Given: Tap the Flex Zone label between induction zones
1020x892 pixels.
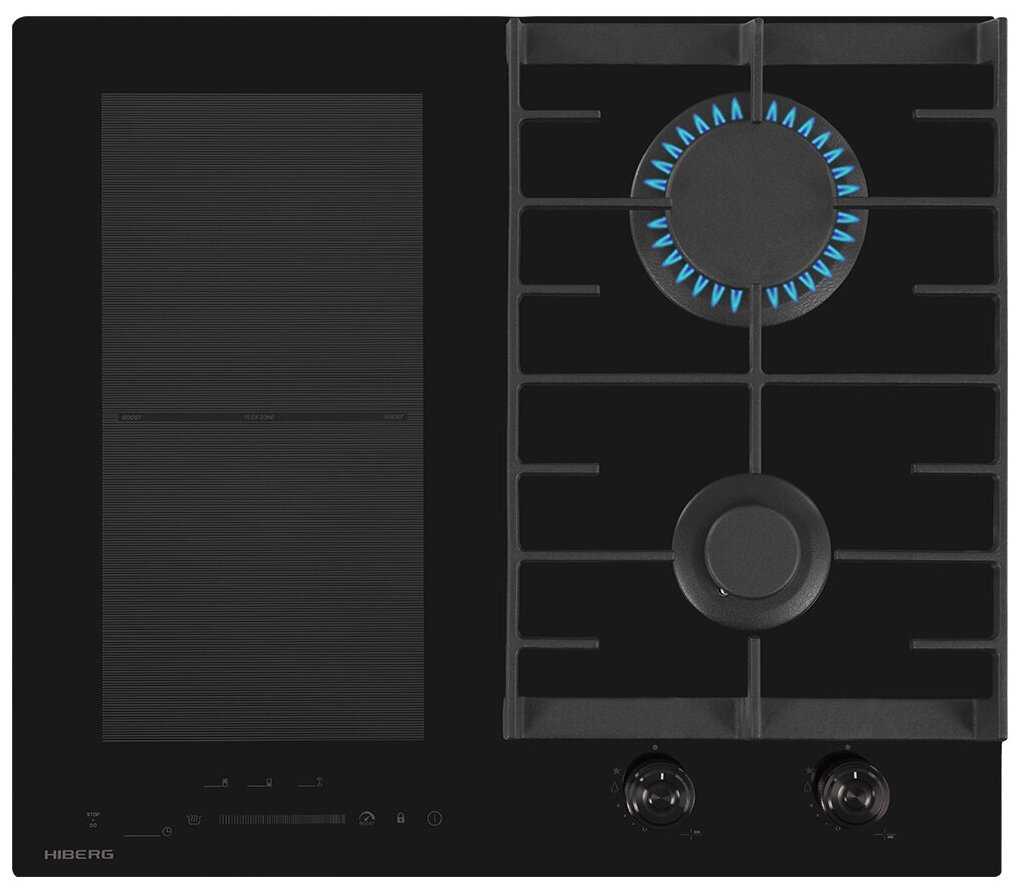Looking at the screenshot, I should [260, 416].
